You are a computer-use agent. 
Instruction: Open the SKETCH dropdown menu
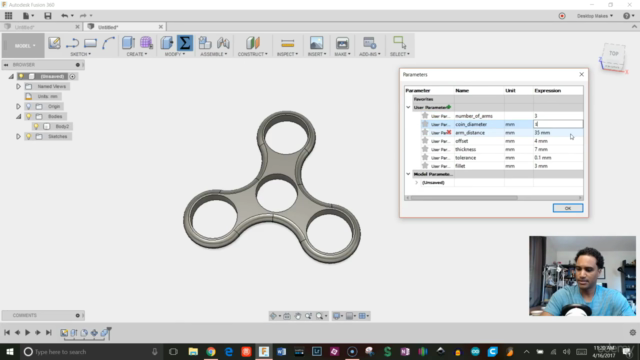[80, 54]
